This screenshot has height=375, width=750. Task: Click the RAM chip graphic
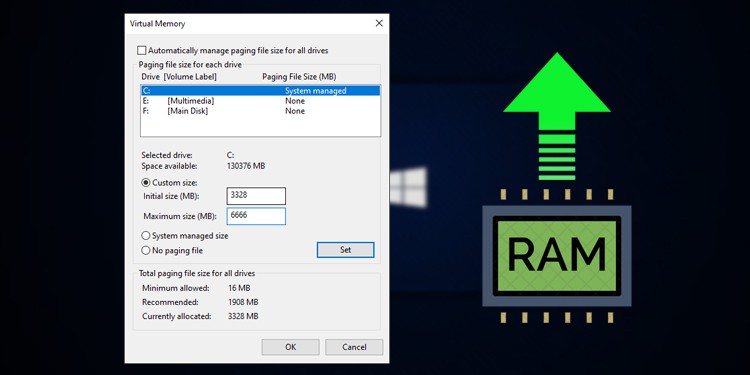[557, 256]
